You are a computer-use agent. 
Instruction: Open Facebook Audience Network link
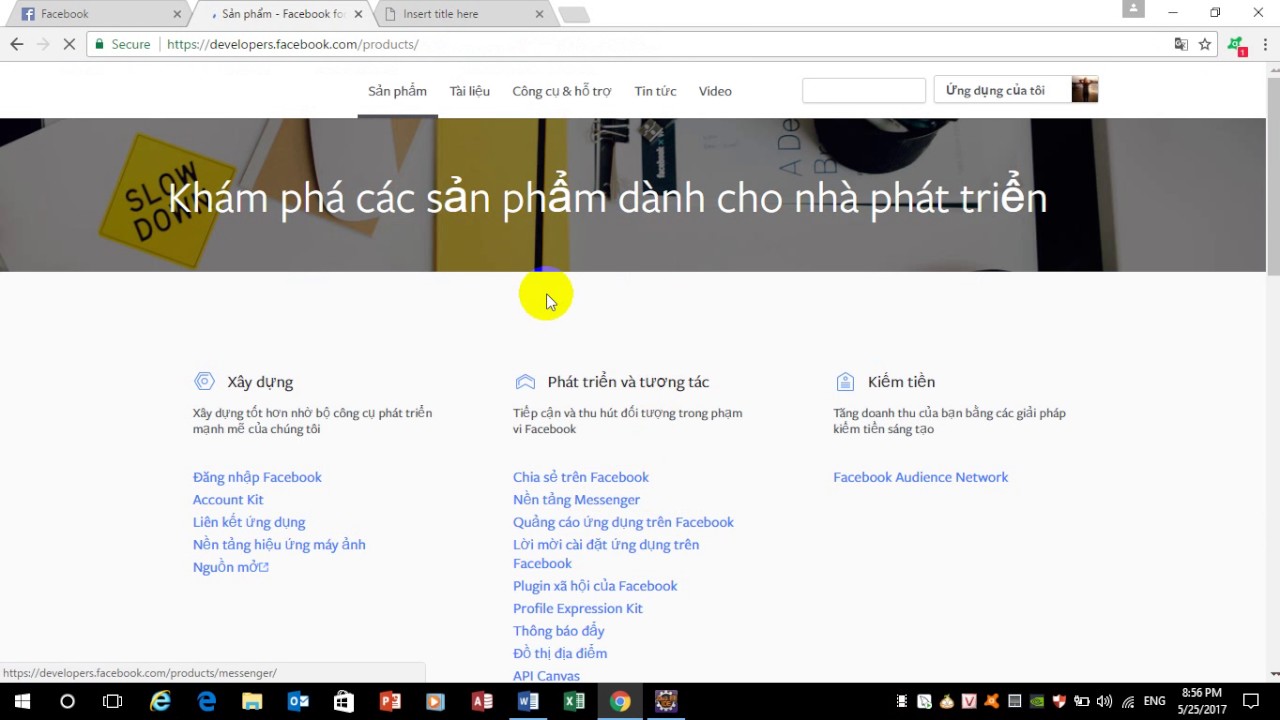point(921,477)
